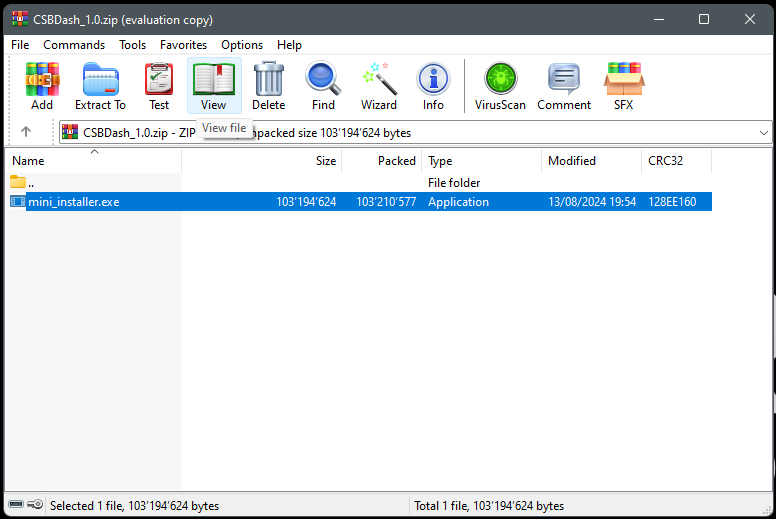Start VirusScan on the archive
Viewport: 776px width, 519px height.
click(x=500, y=85)
